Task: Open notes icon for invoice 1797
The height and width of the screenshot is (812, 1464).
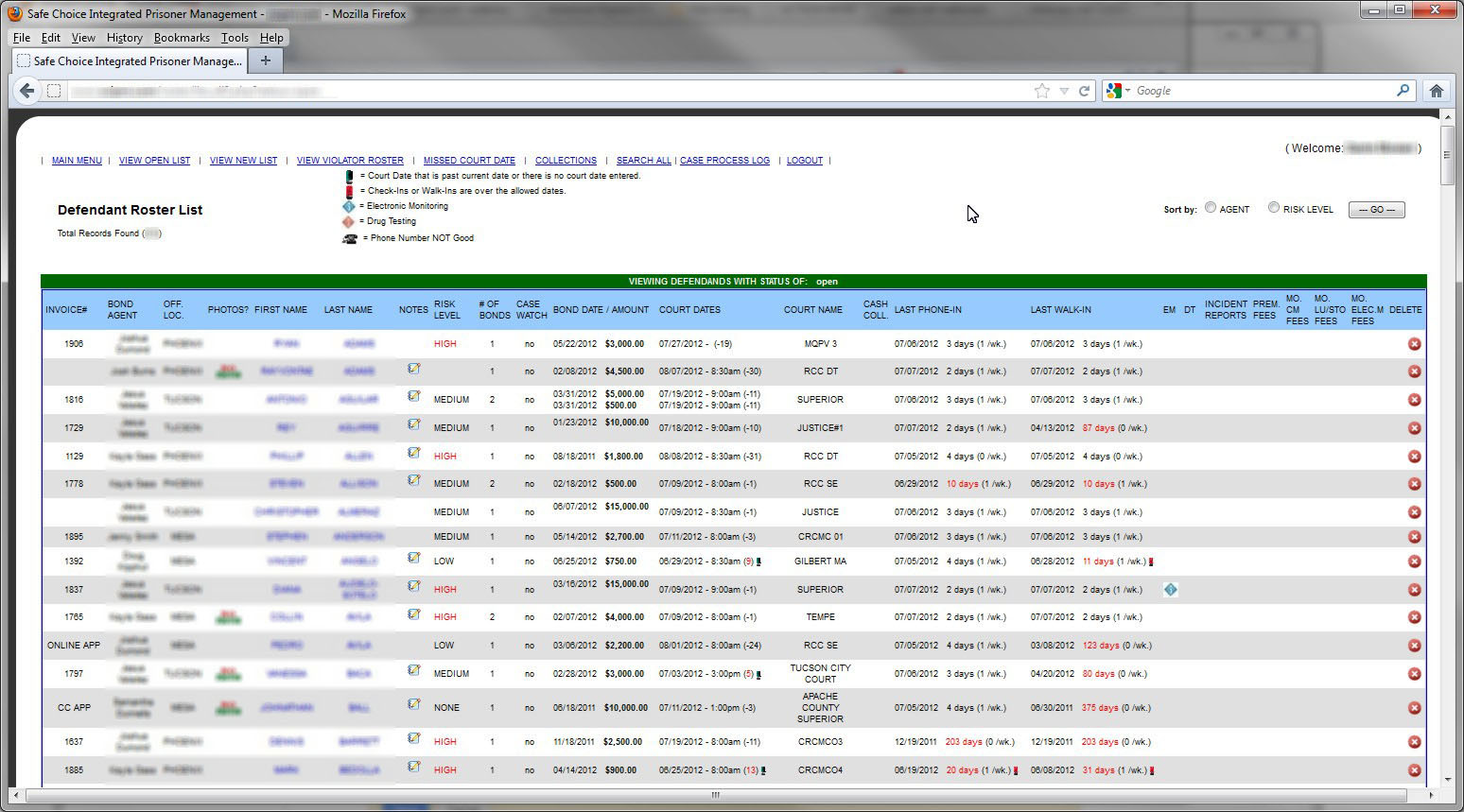Action: [x=413, y=670]
